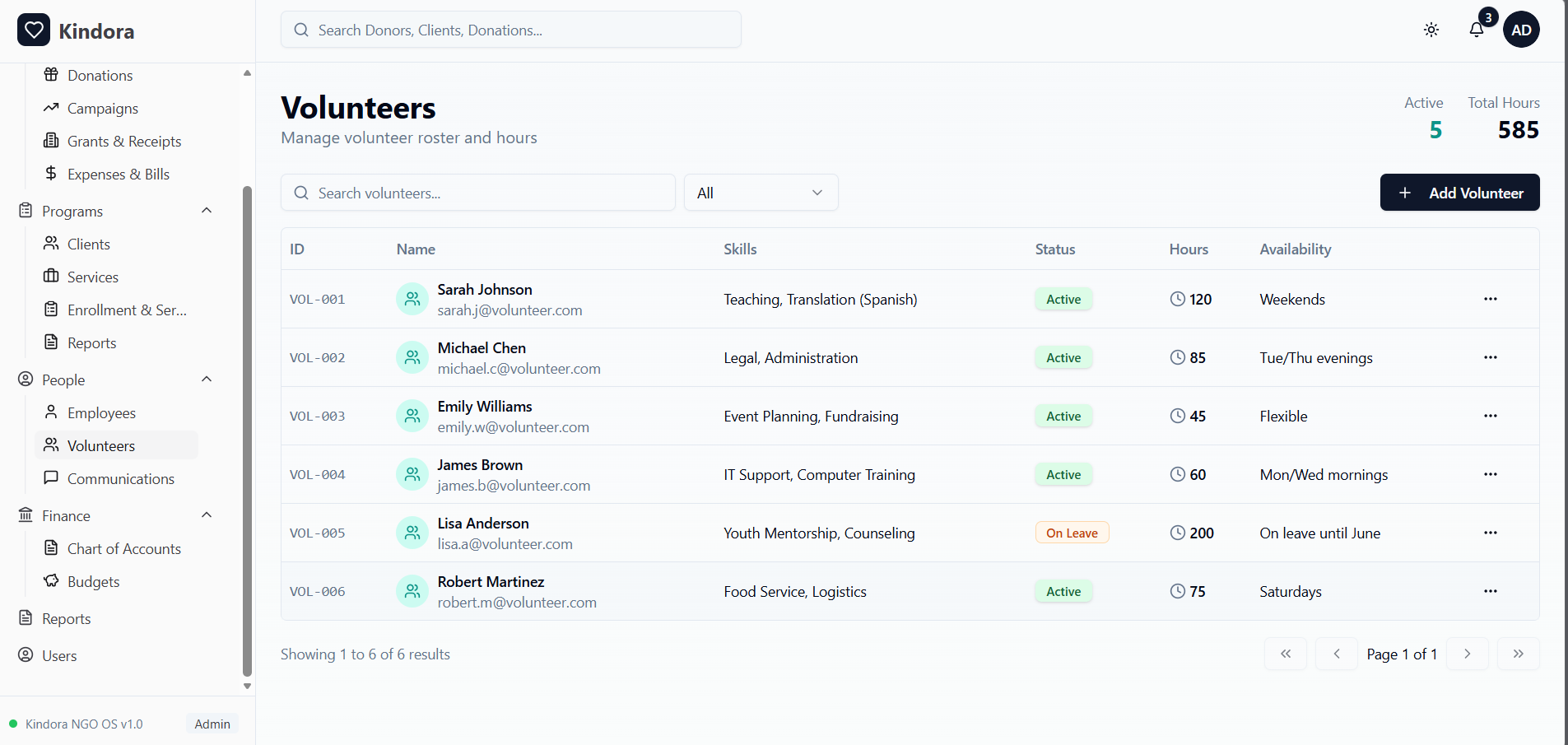
Task: Open the AD user avatar menu
Action: pos(1521,30)
